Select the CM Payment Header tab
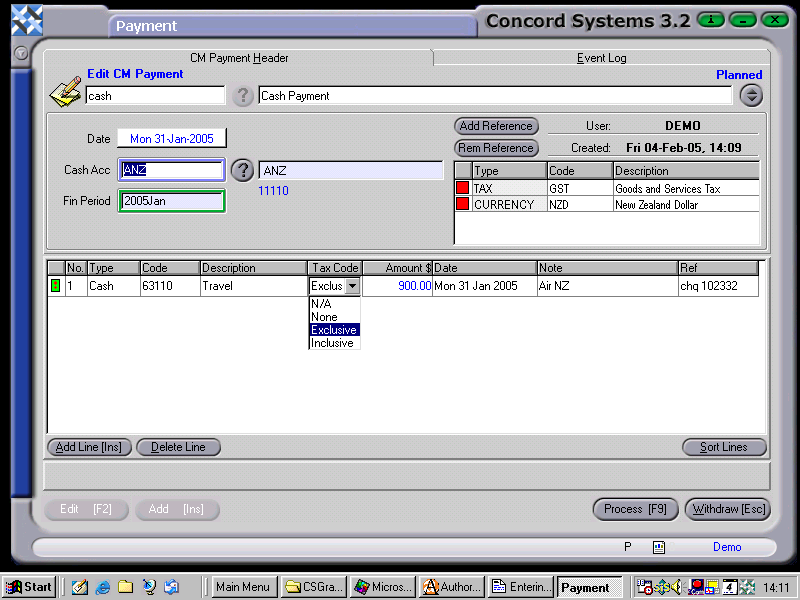The height and width of the screenshot is (600, 800). (x=239, y=58)
